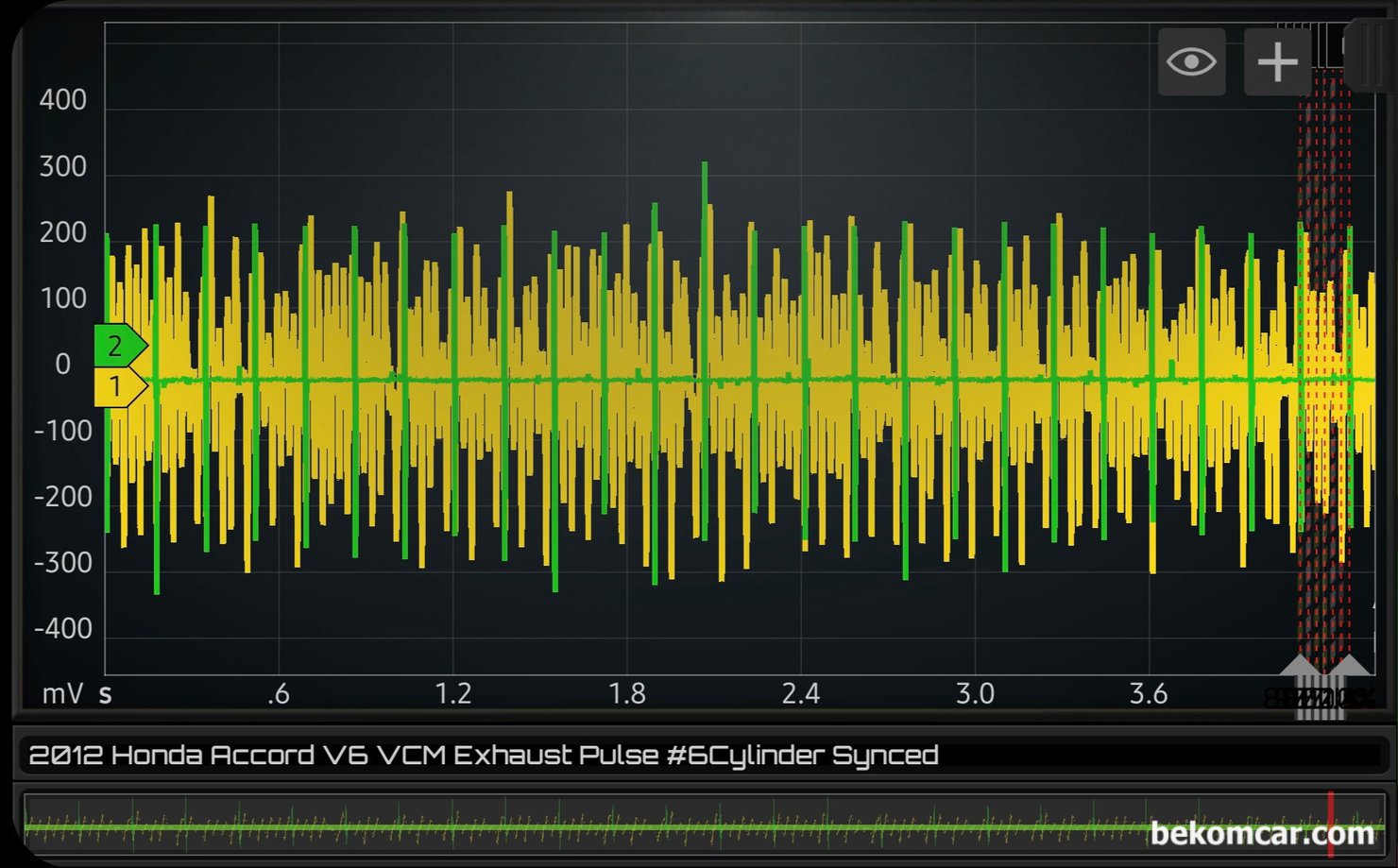
Task: Click the -400 voltage axis label
Action: point(62,629)
